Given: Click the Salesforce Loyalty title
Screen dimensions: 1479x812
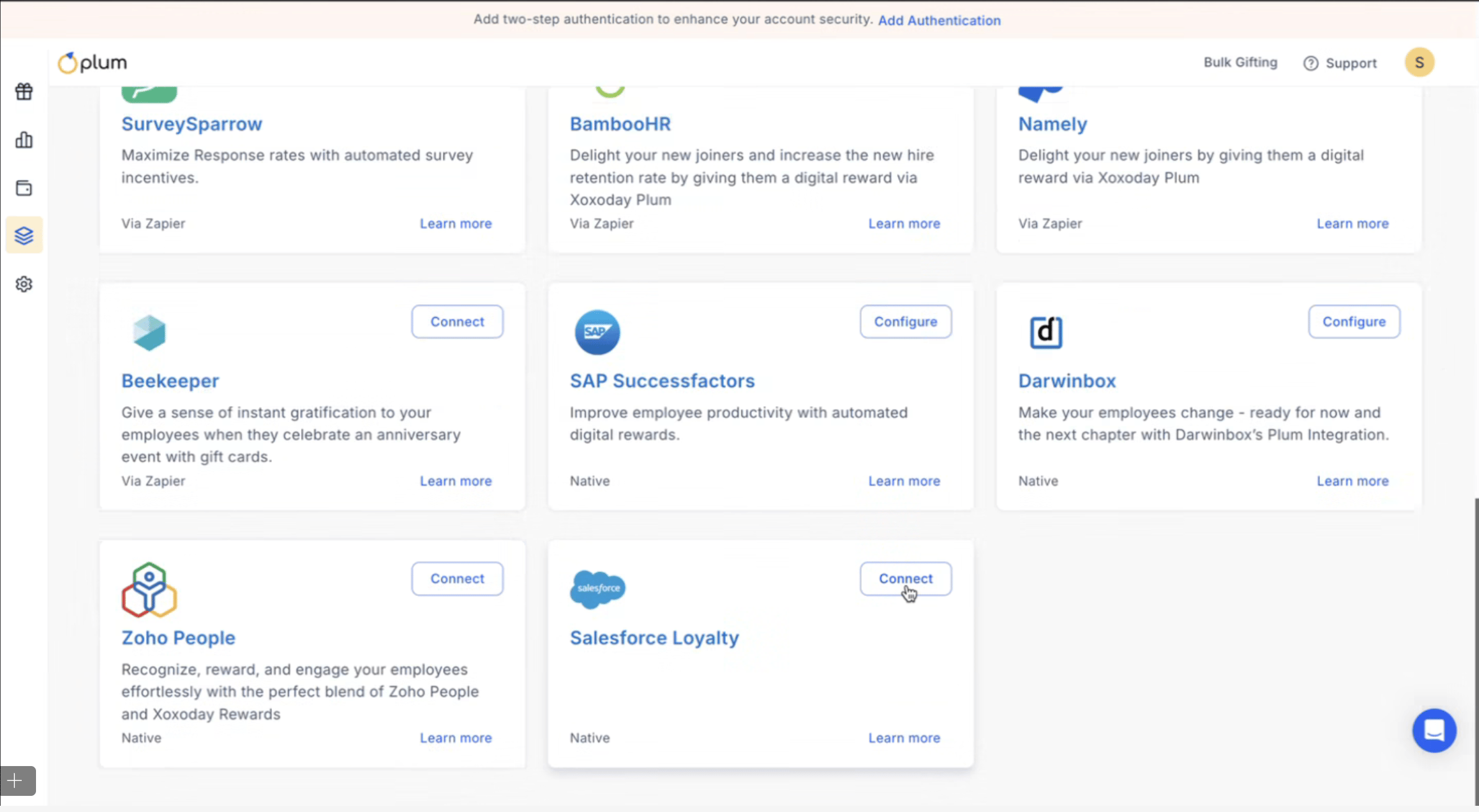Looking at the screenshot, I should click(654, 638).
